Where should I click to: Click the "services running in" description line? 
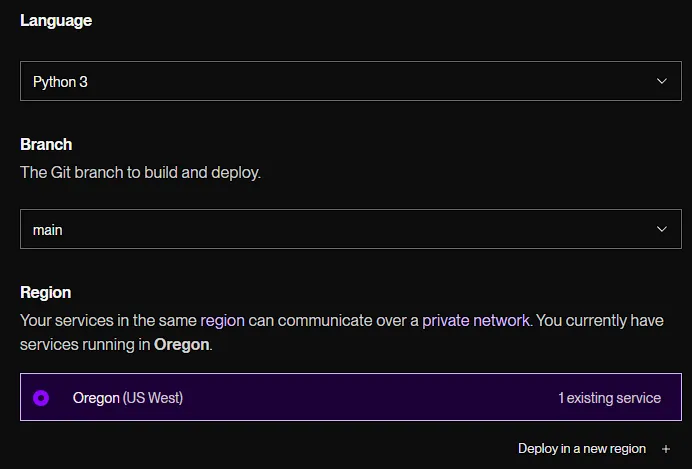coord(85,344)
